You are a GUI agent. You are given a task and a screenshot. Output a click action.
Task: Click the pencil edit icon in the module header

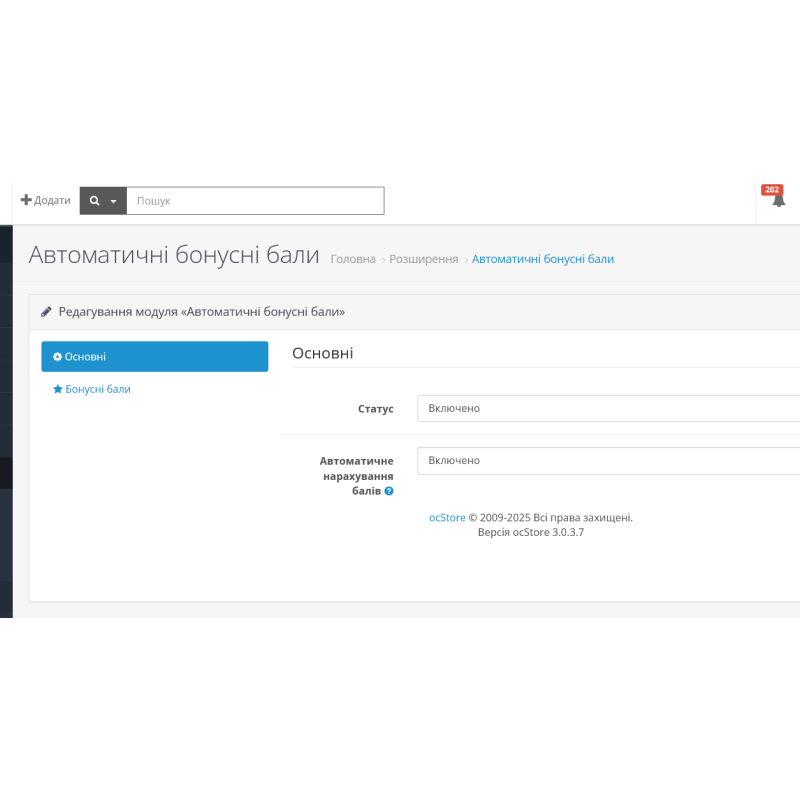point(46,311)
